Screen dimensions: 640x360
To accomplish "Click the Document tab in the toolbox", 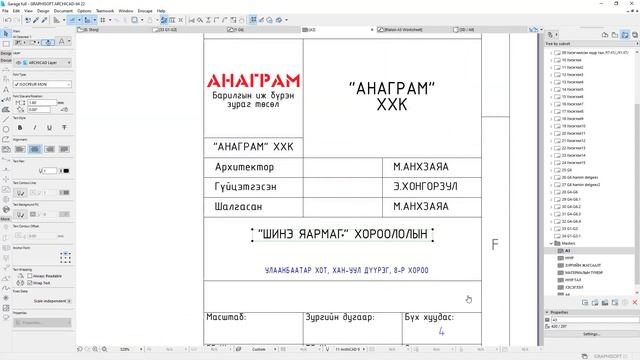I will click(6, 60).
